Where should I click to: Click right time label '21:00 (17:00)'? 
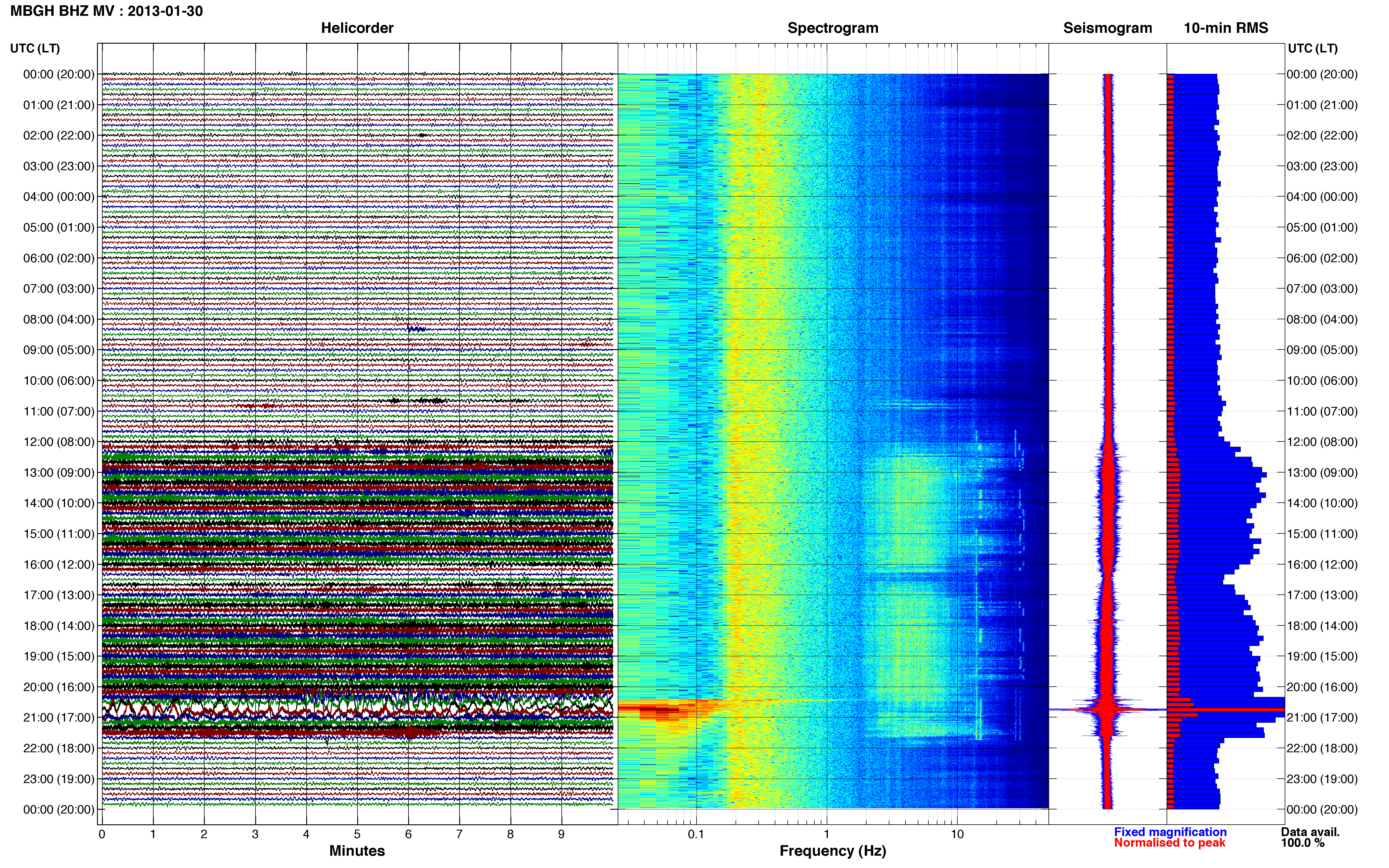pyautogui.click(x=1322, y=718)
